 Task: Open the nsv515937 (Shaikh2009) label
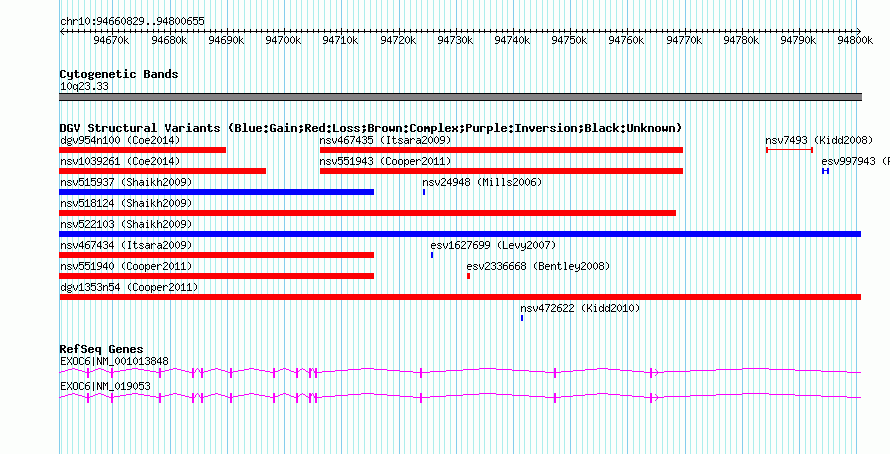click(126, 182)
